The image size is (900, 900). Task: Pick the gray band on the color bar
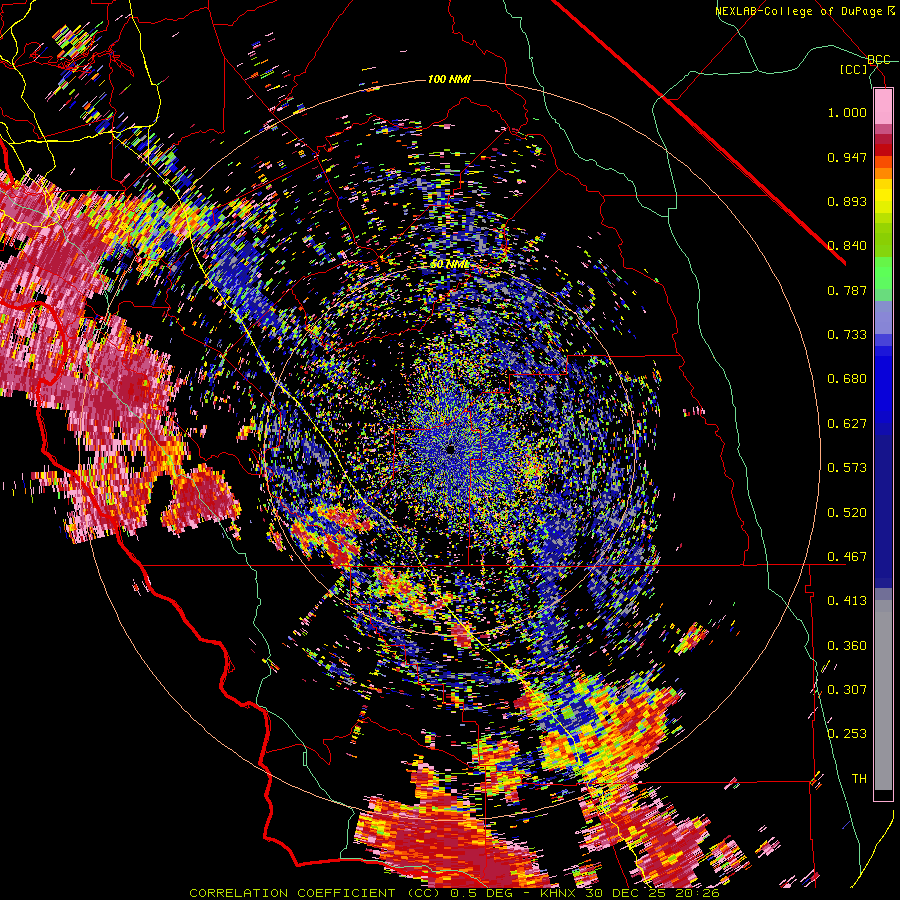[x=883, y=695]
